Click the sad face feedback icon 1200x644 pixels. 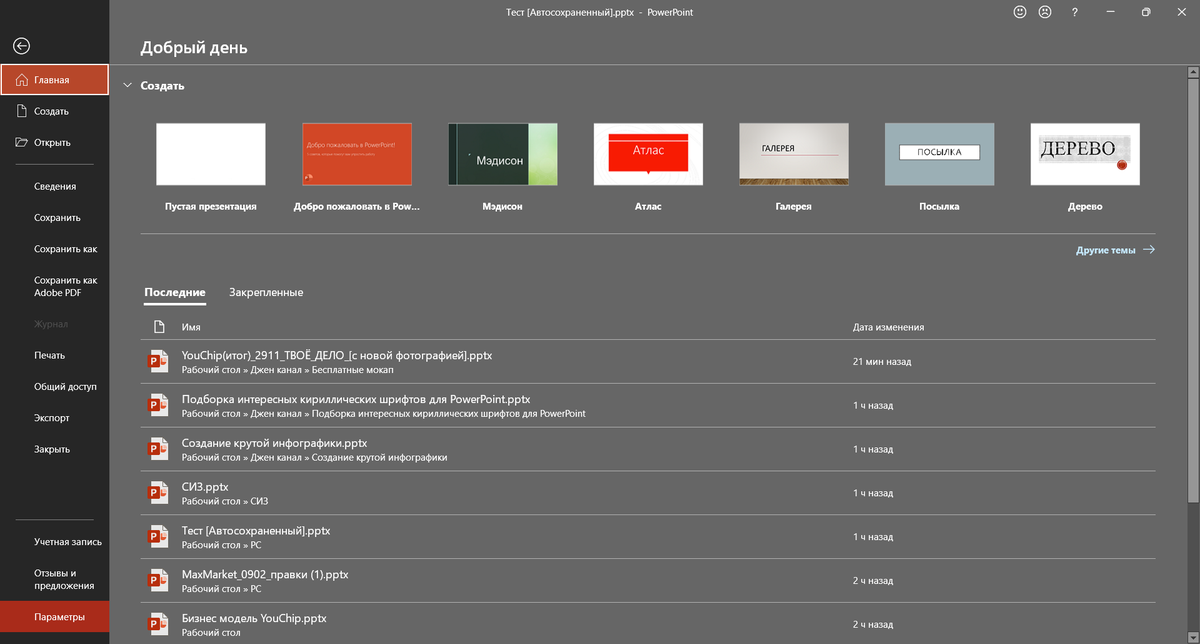click(1045, 13)
